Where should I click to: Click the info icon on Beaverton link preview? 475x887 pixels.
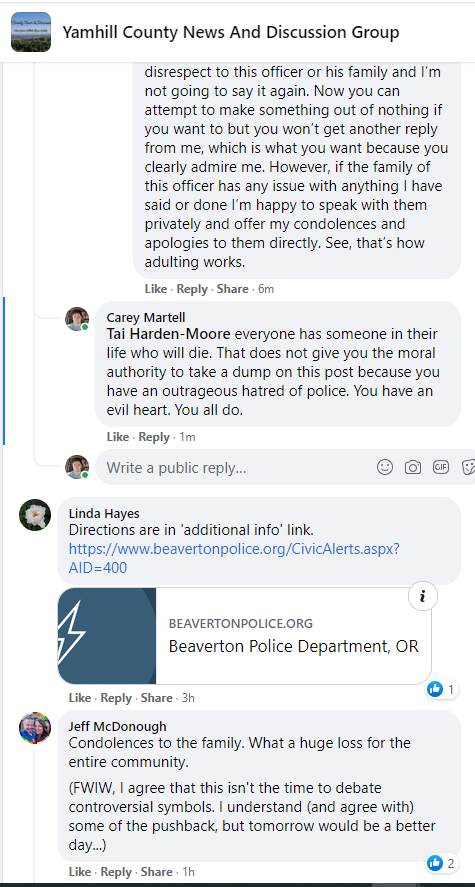tap(423, 596)
